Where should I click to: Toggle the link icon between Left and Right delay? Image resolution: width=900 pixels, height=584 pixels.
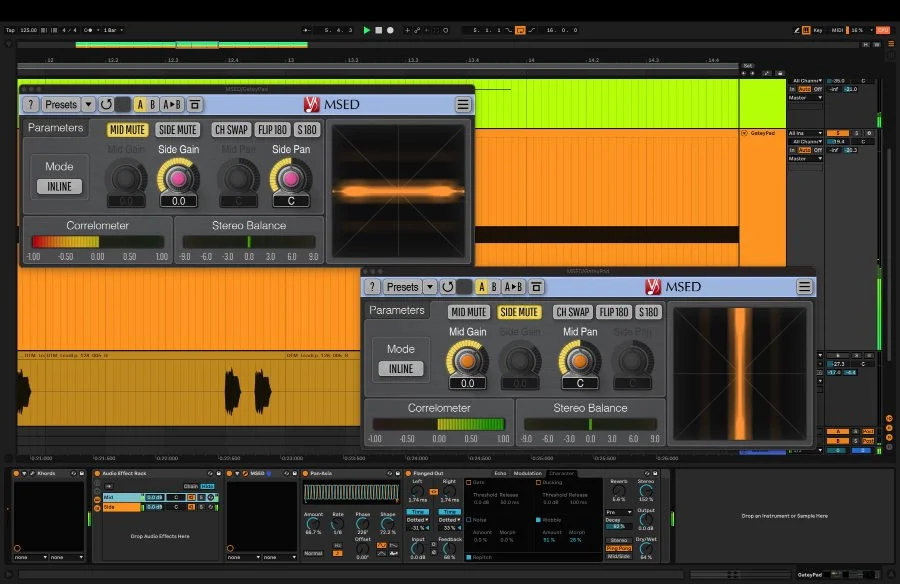tap(433, 492)
